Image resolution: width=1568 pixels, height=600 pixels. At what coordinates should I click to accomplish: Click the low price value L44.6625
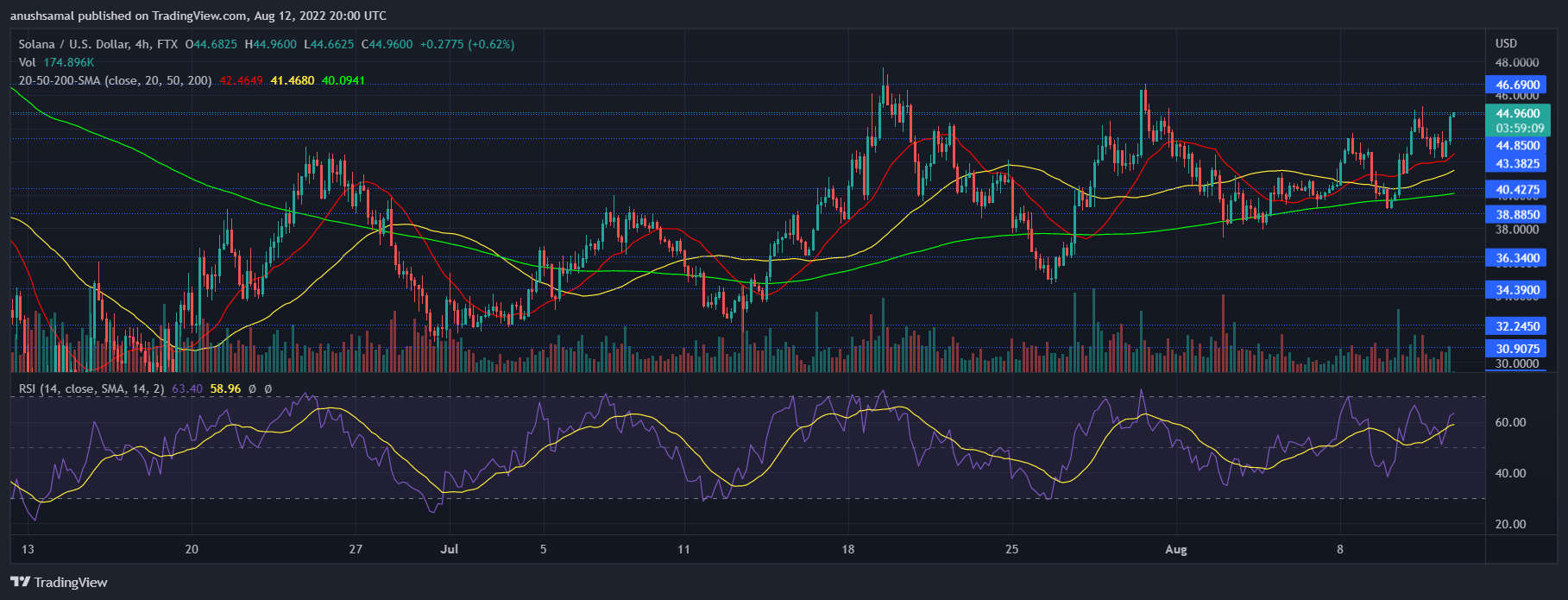pyautogui.click(x=328, y=44)
